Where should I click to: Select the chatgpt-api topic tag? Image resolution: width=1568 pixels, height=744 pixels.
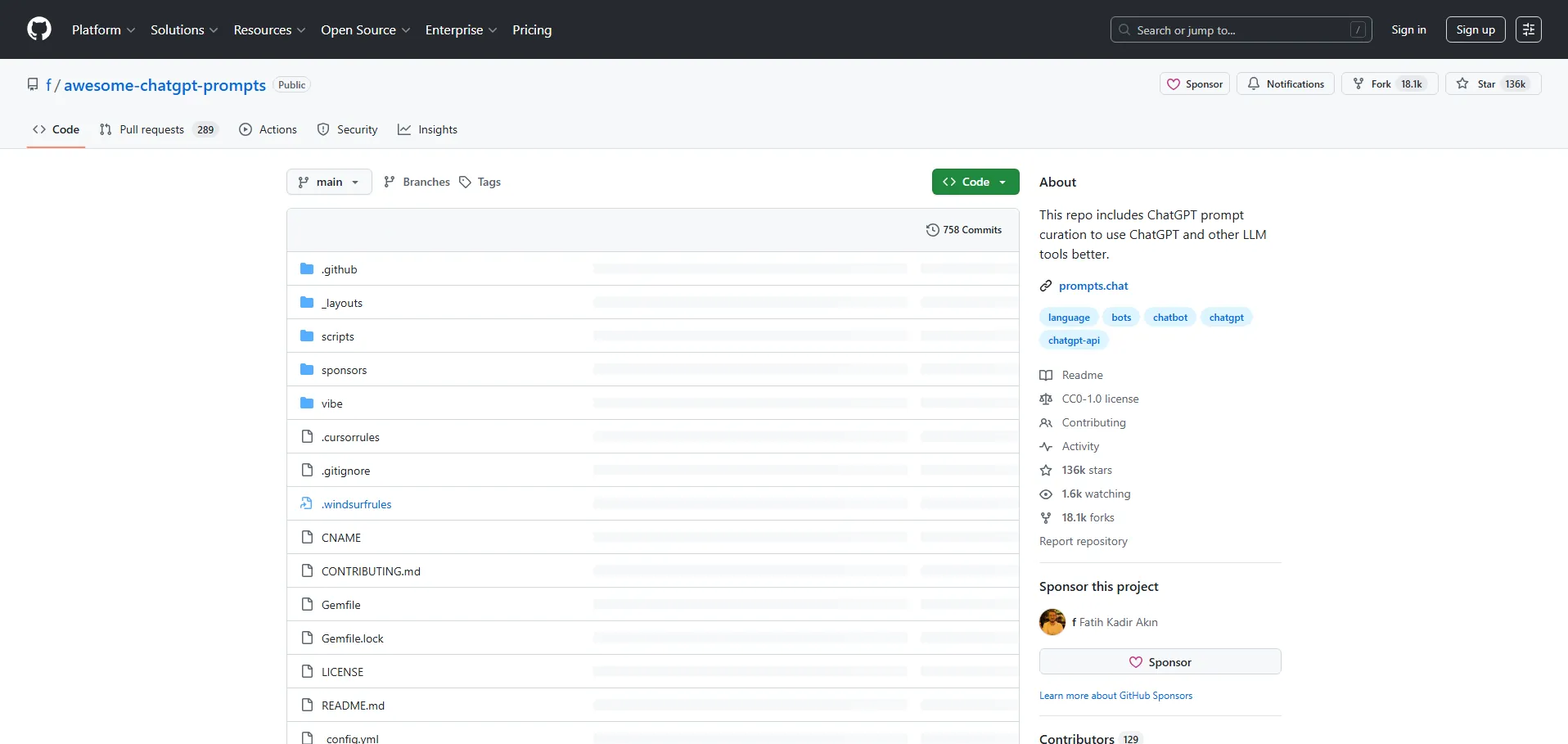1074,340
